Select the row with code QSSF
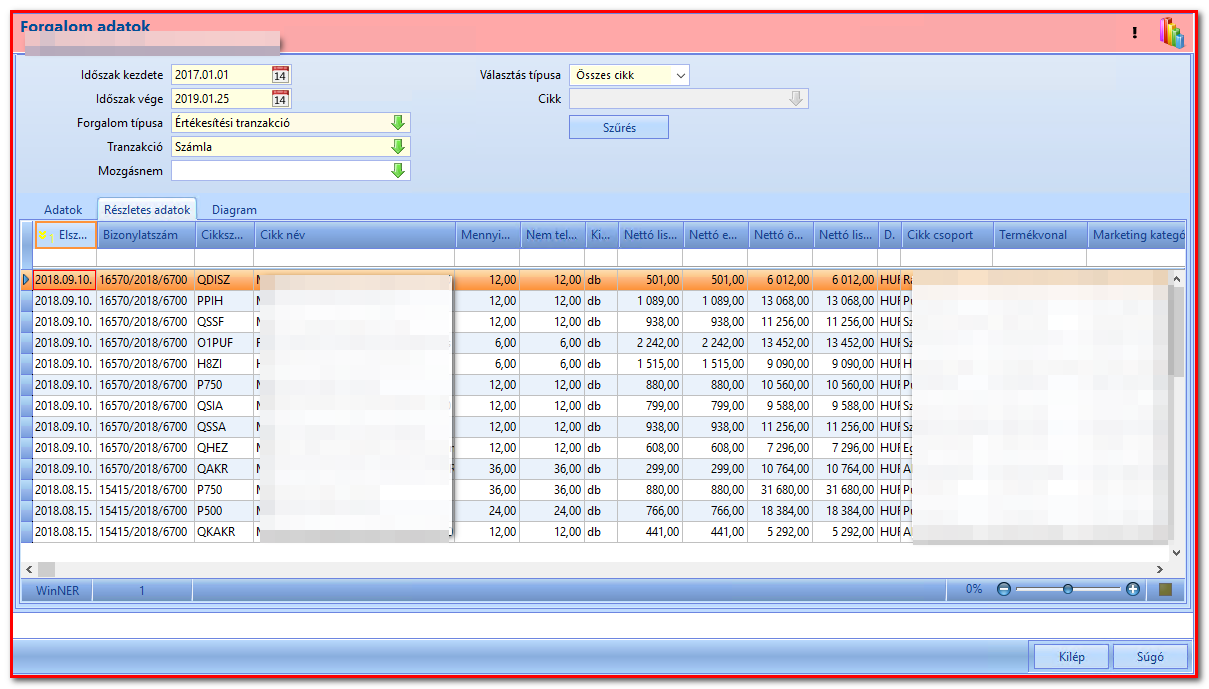Screen dimensions: 1209x689 (595, 322)
